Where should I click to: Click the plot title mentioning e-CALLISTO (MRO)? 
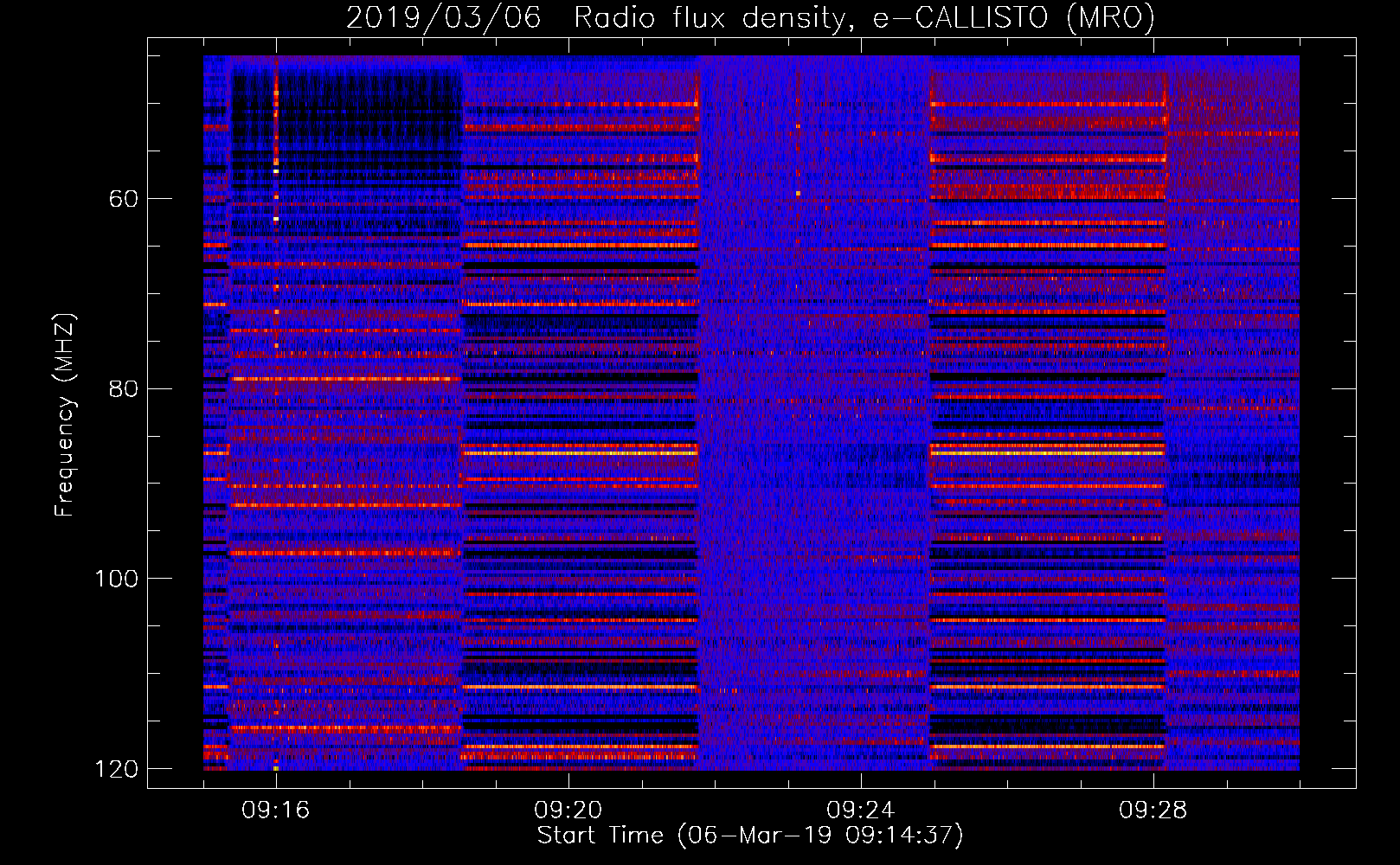[750, 17]
